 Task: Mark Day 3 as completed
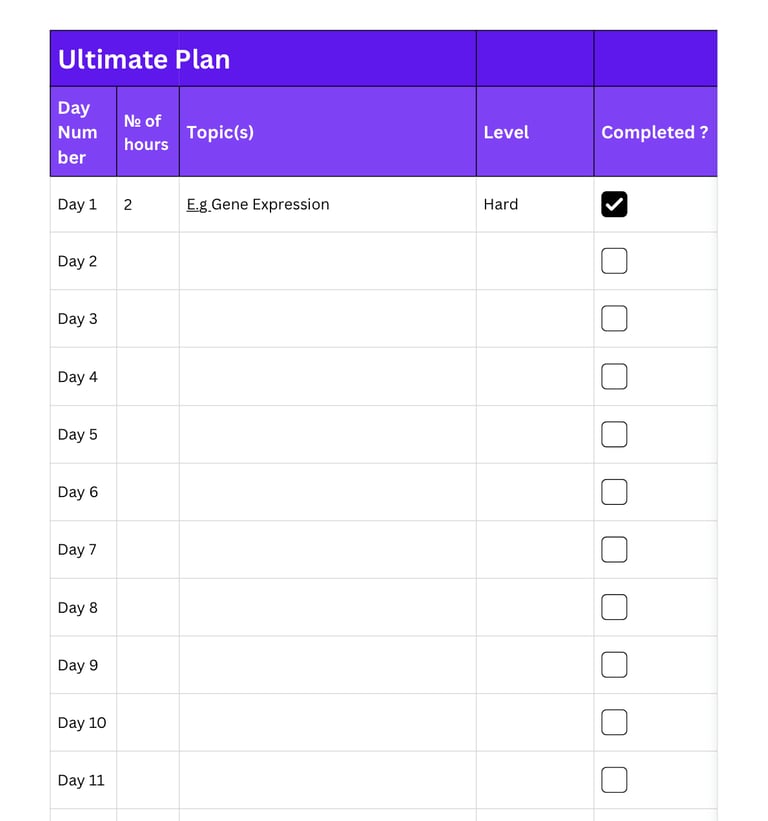(613, 318)
